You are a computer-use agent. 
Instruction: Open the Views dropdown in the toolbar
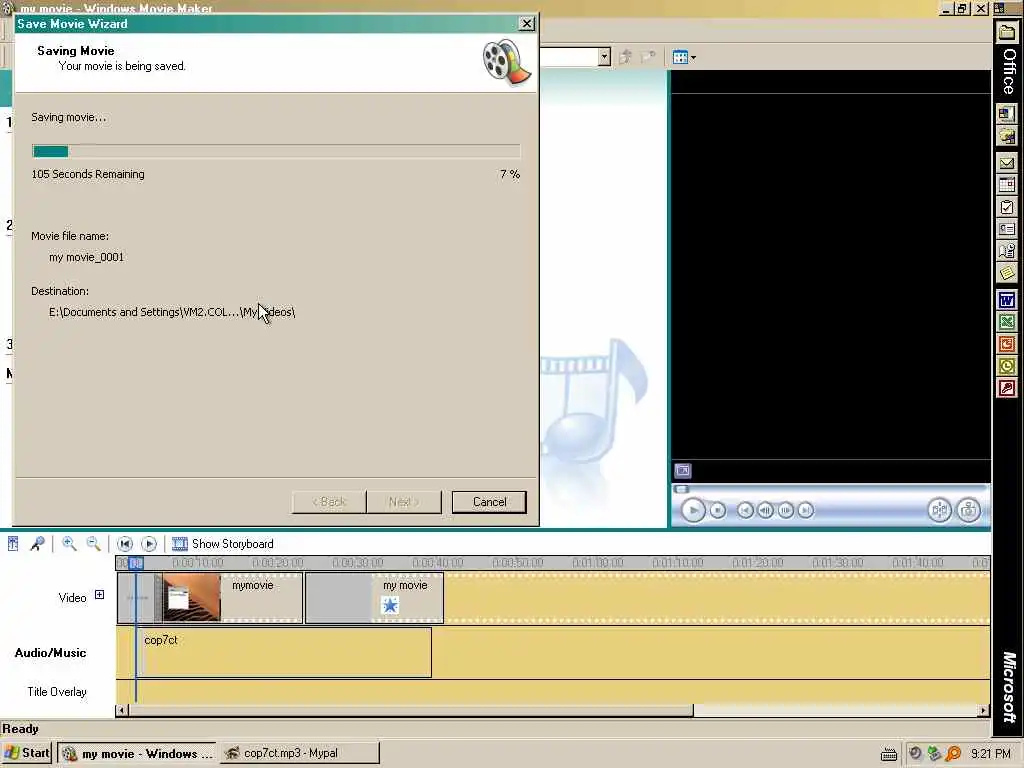point(684,57)
